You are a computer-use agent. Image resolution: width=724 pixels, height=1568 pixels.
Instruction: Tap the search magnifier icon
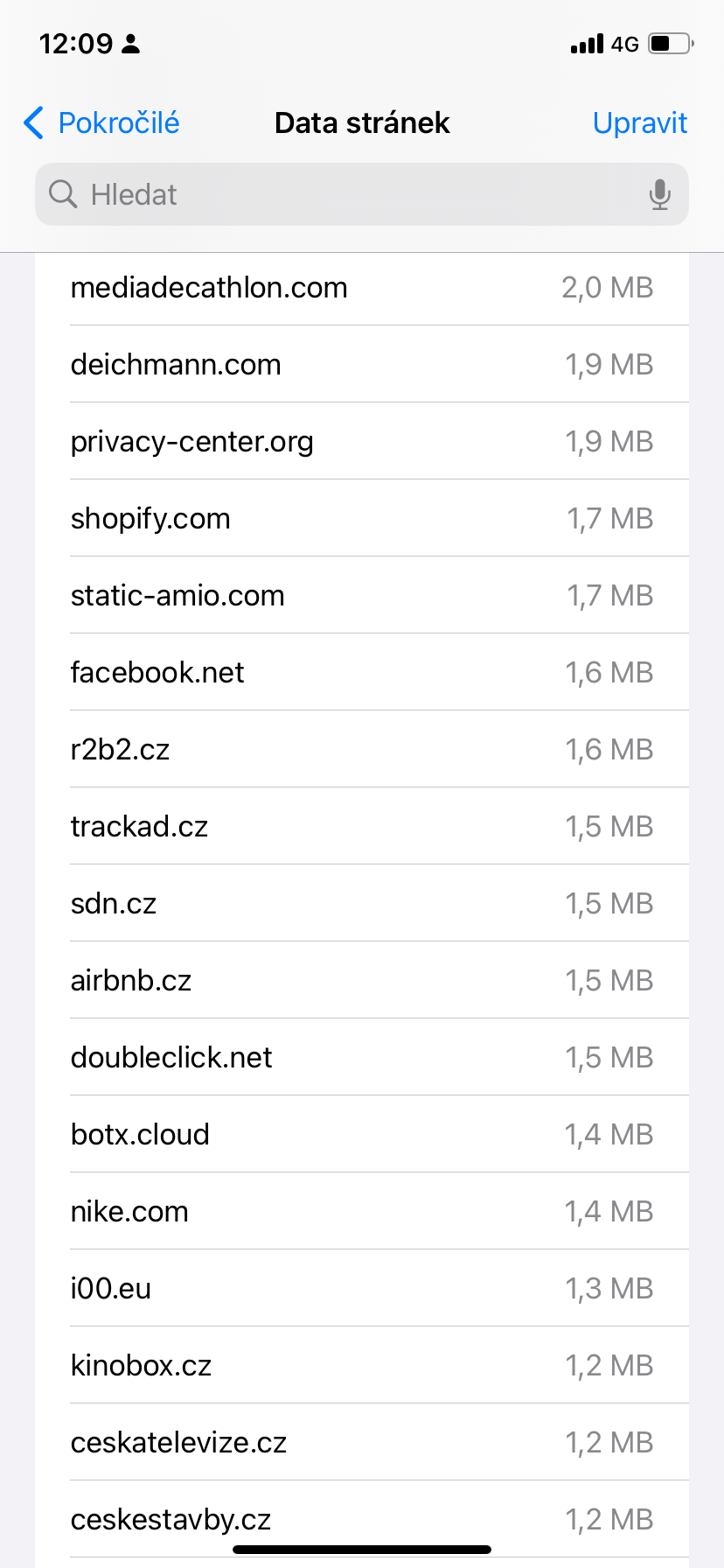(63, 194)
